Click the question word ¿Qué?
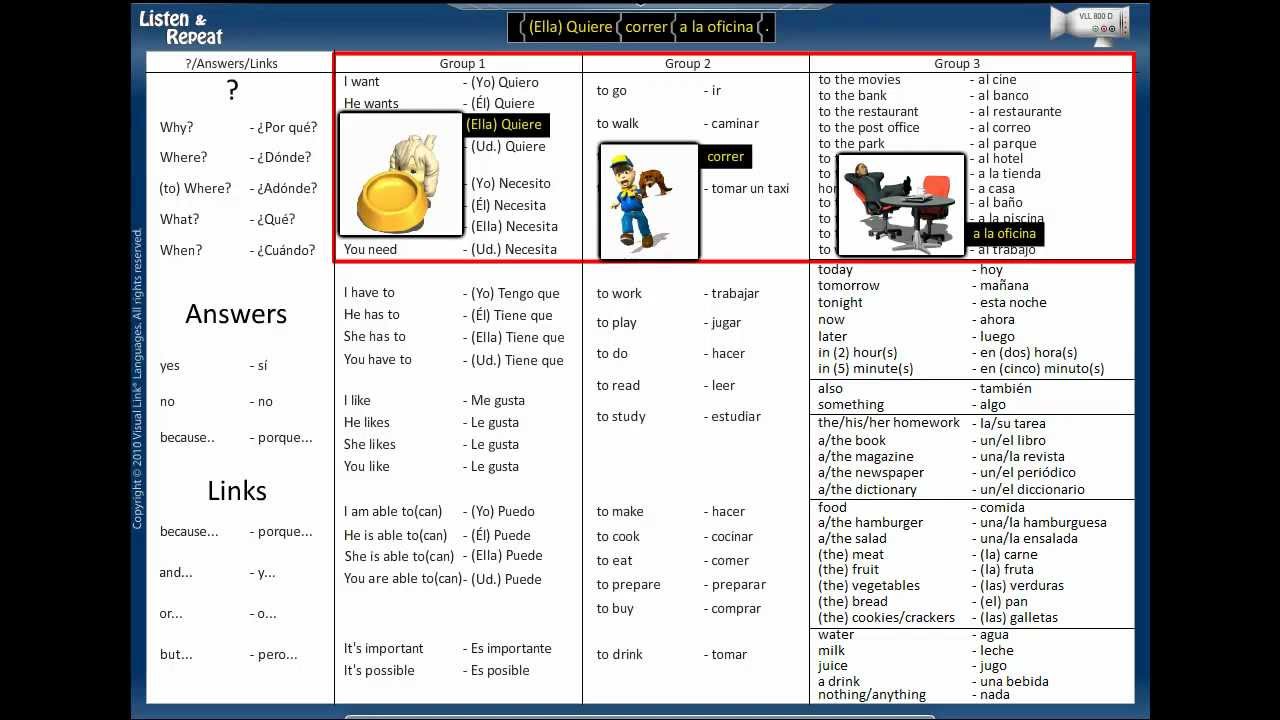Image resolution: width=1280 pixels, height=720 pixels. [276, 220]
